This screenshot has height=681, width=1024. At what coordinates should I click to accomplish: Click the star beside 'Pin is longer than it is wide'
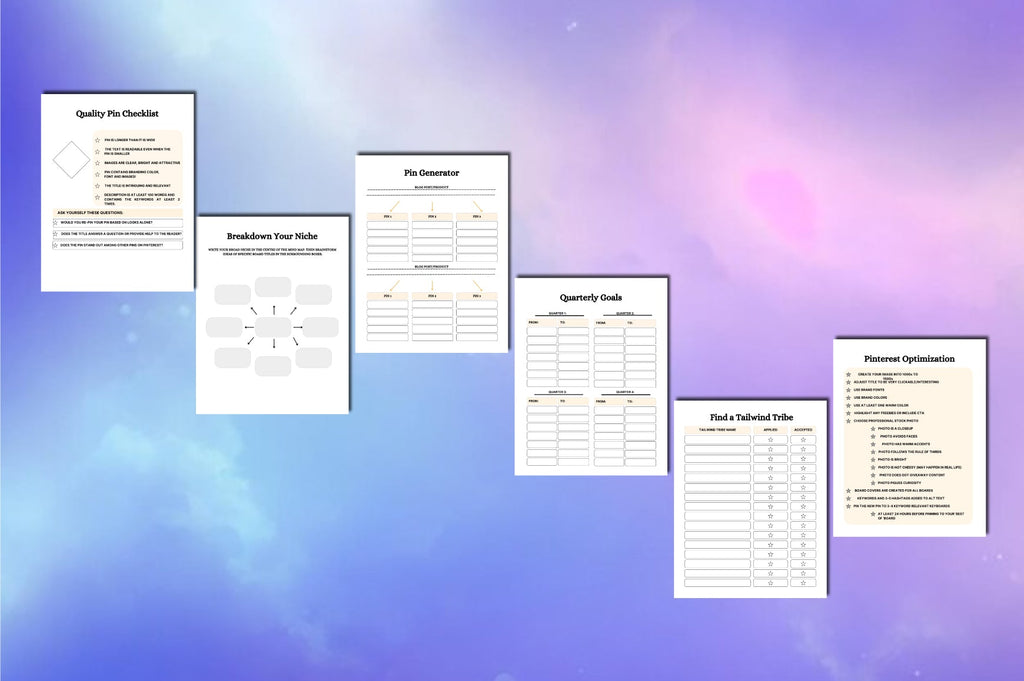[x=97, y=140]
